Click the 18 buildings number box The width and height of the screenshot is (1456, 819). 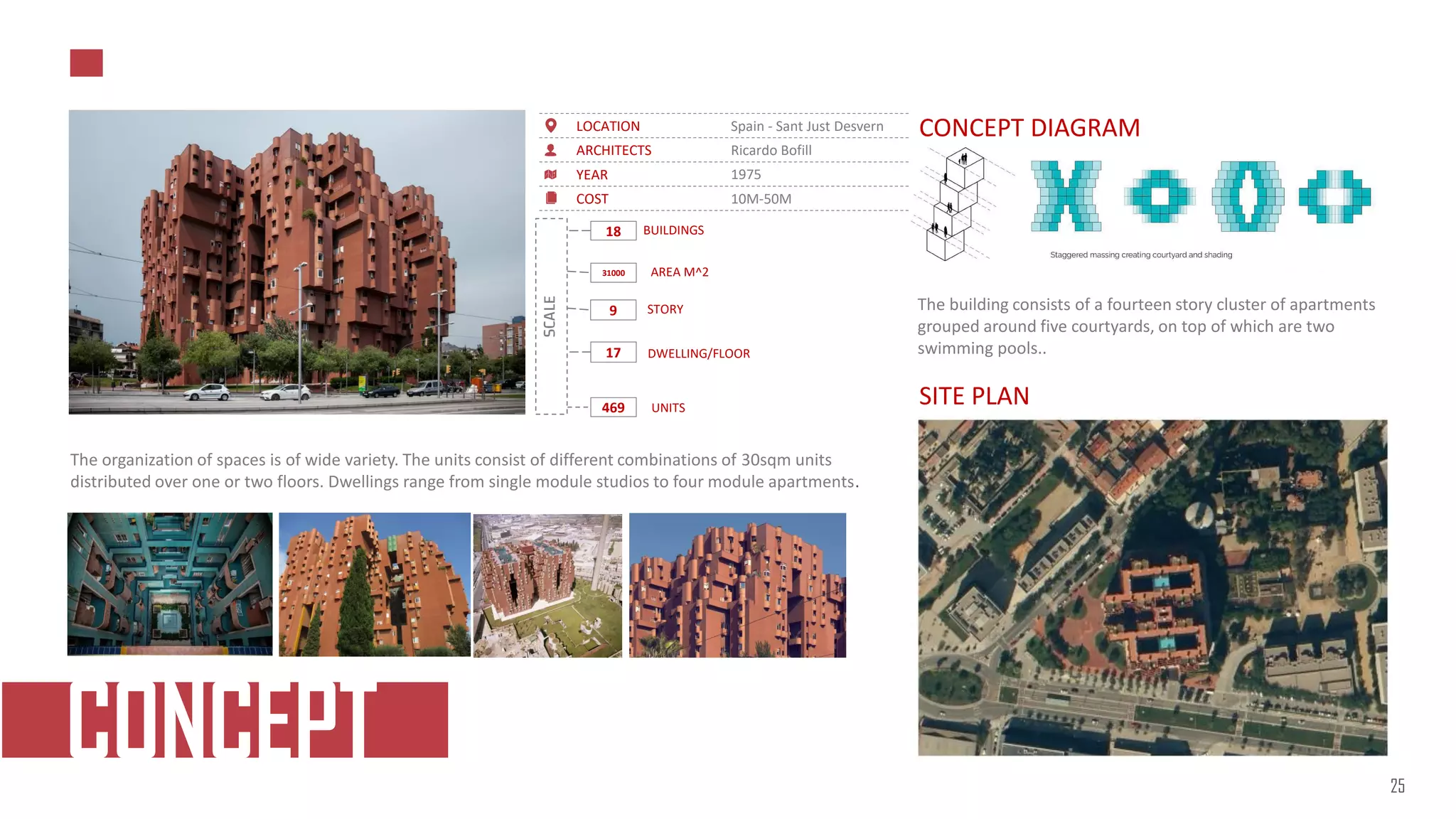(x=613, y=231)
